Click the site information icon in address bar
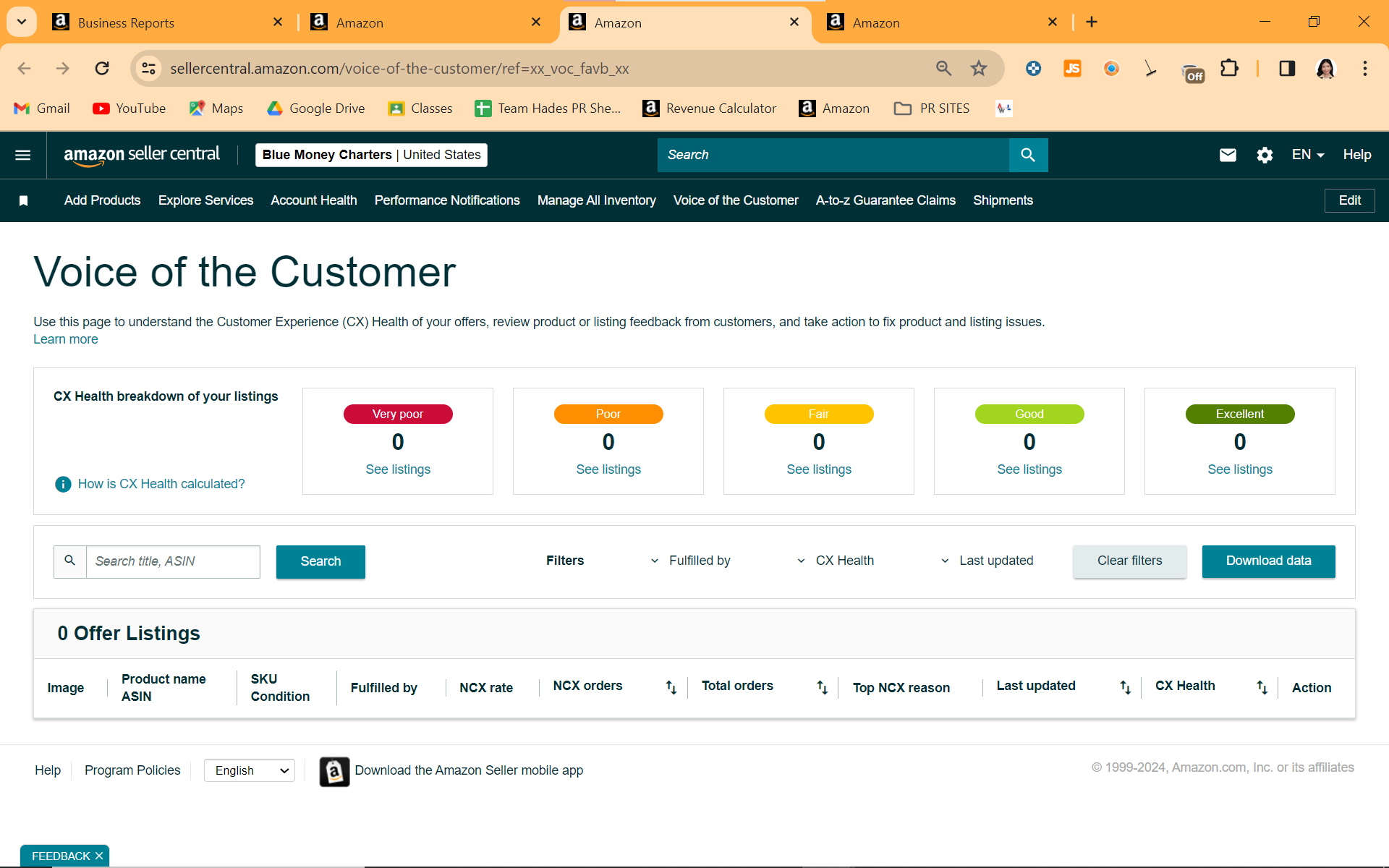 (148, 68)
